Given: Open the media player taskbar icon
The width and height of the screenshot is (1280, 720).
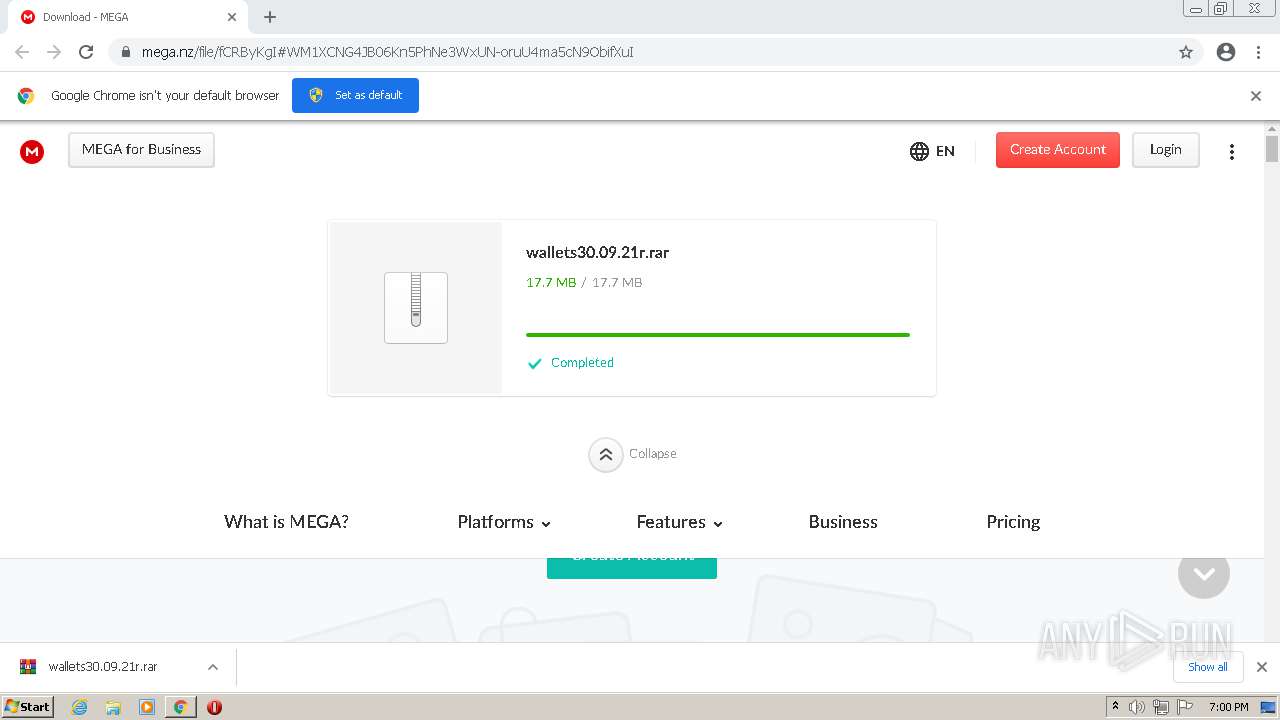Looking at the screenshot, I should 147,707.
